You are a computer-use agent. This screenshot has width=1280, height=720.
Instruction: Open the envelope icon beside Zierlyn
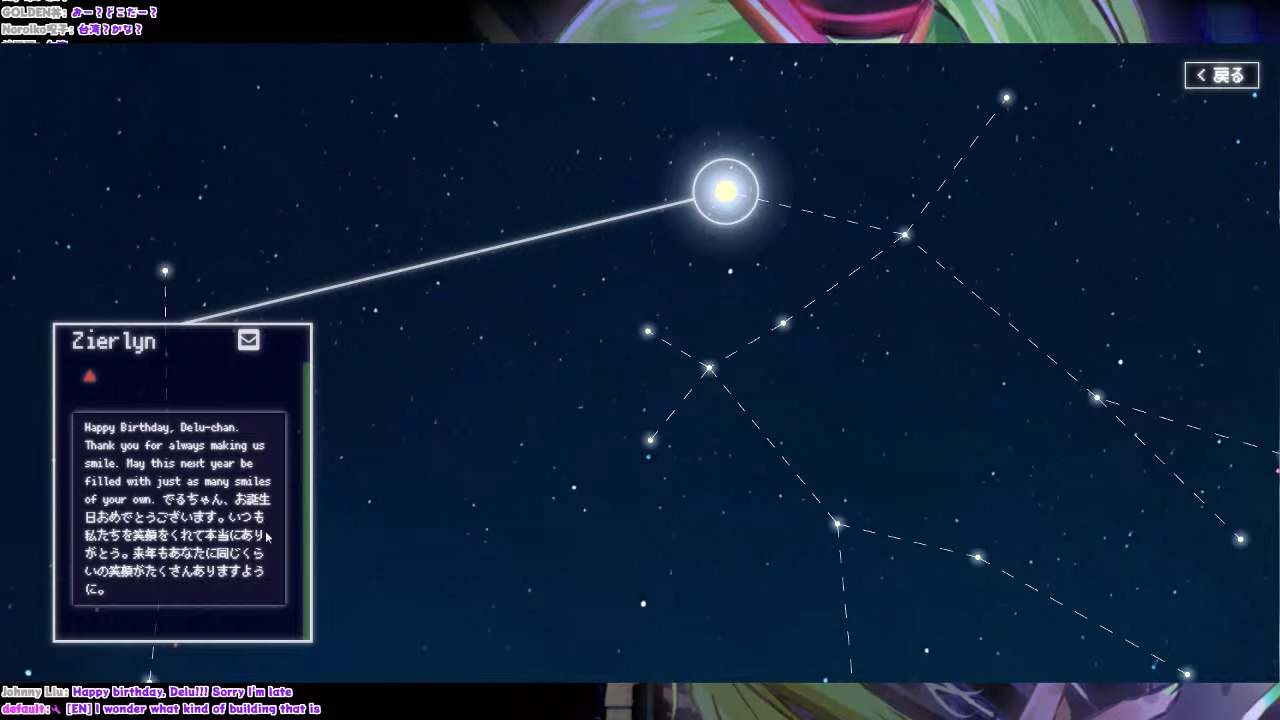[x=249, y=340]
